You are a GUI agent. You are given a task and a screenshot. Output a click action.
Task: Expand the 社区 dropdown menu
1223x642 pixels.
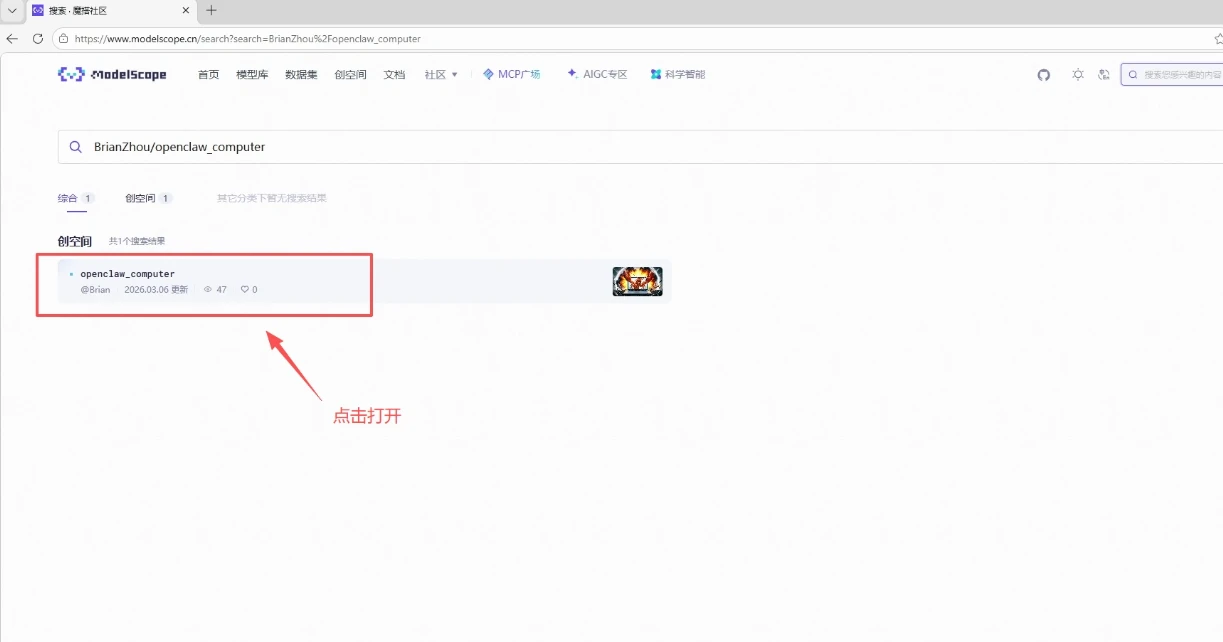440,74
